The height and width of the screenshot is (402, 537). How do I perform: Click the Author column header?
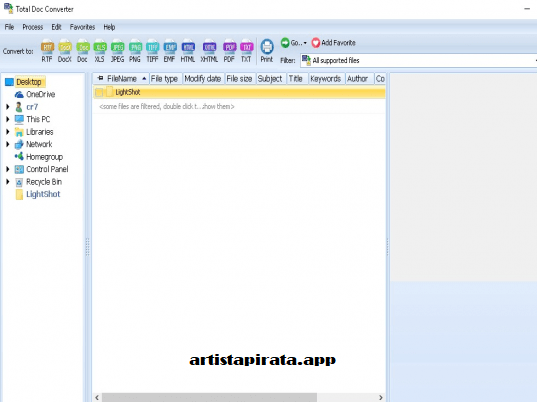click(358, 79)
